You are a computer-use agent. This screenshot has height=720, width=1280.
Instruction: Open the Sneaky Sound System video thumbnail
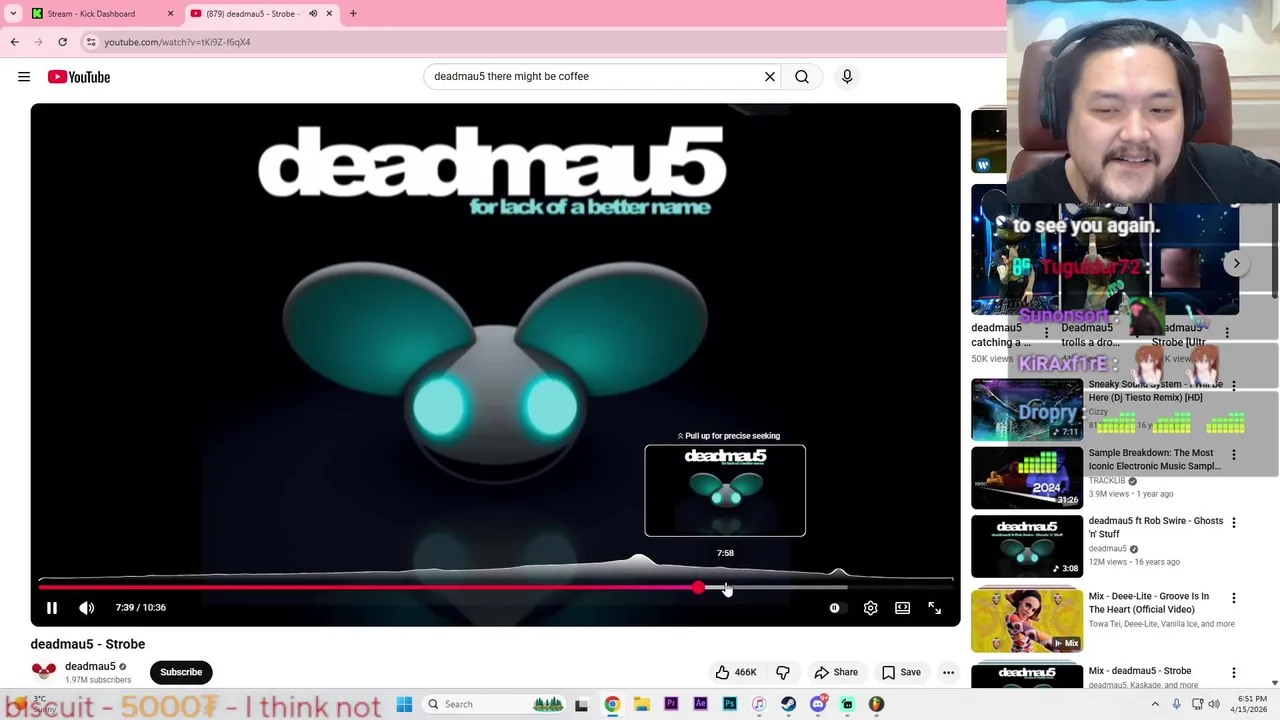[1027, 409]
